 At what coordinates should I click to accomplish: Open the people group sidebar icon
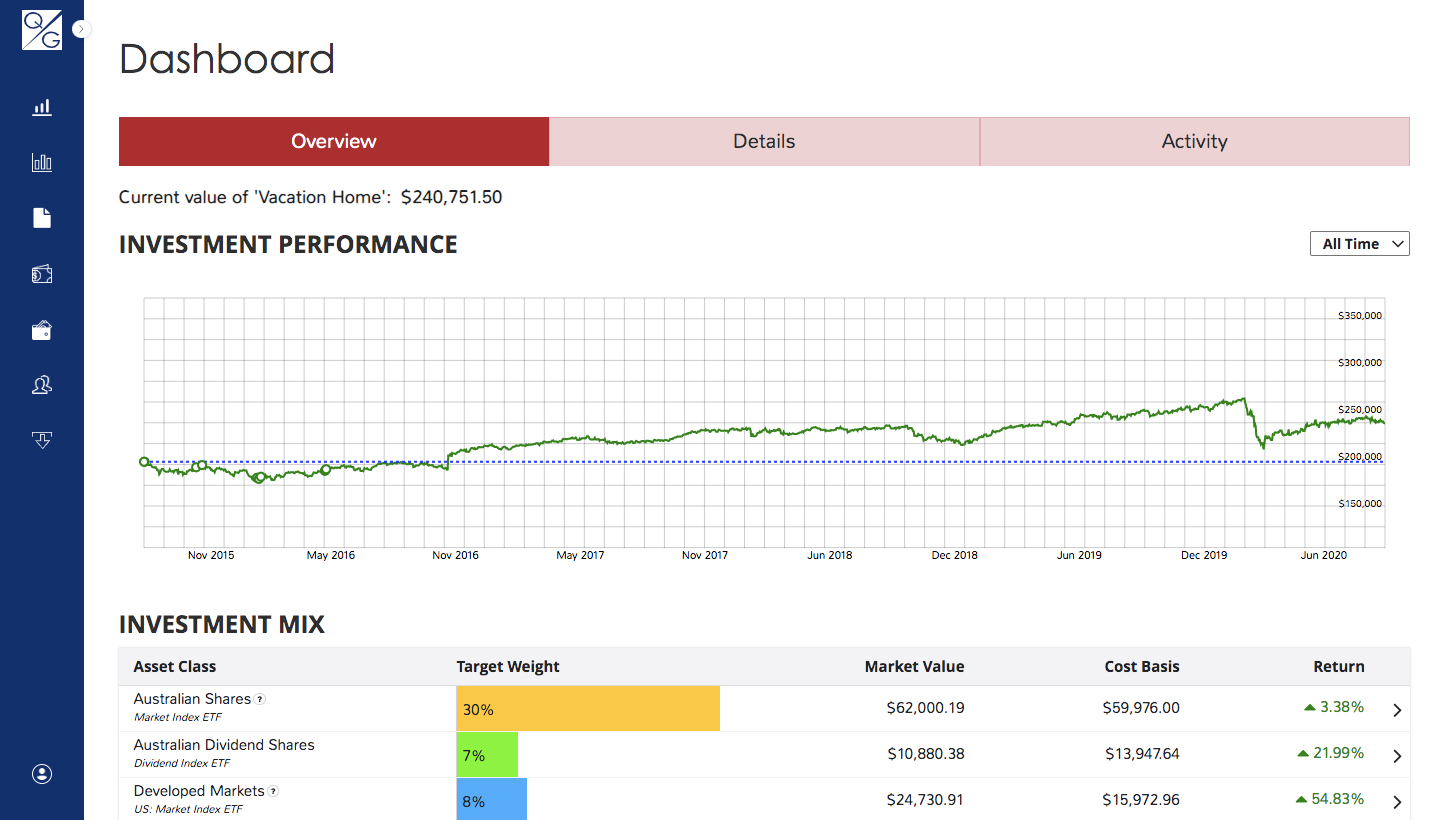point(42,385)
